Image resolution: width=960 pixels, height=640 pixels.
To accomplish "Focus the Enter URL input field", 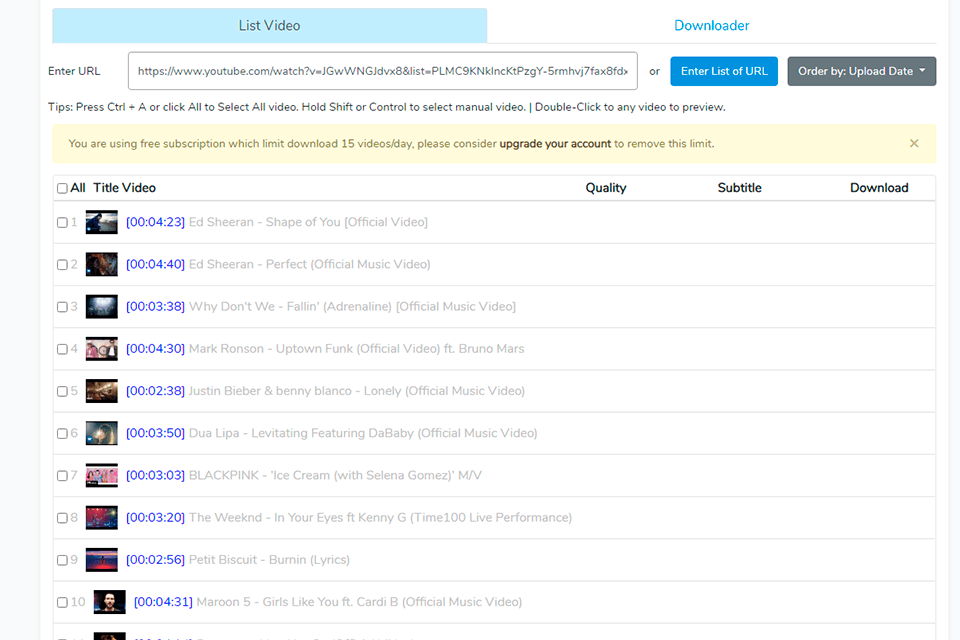I will pyautogui.click(x=383, y=71).
